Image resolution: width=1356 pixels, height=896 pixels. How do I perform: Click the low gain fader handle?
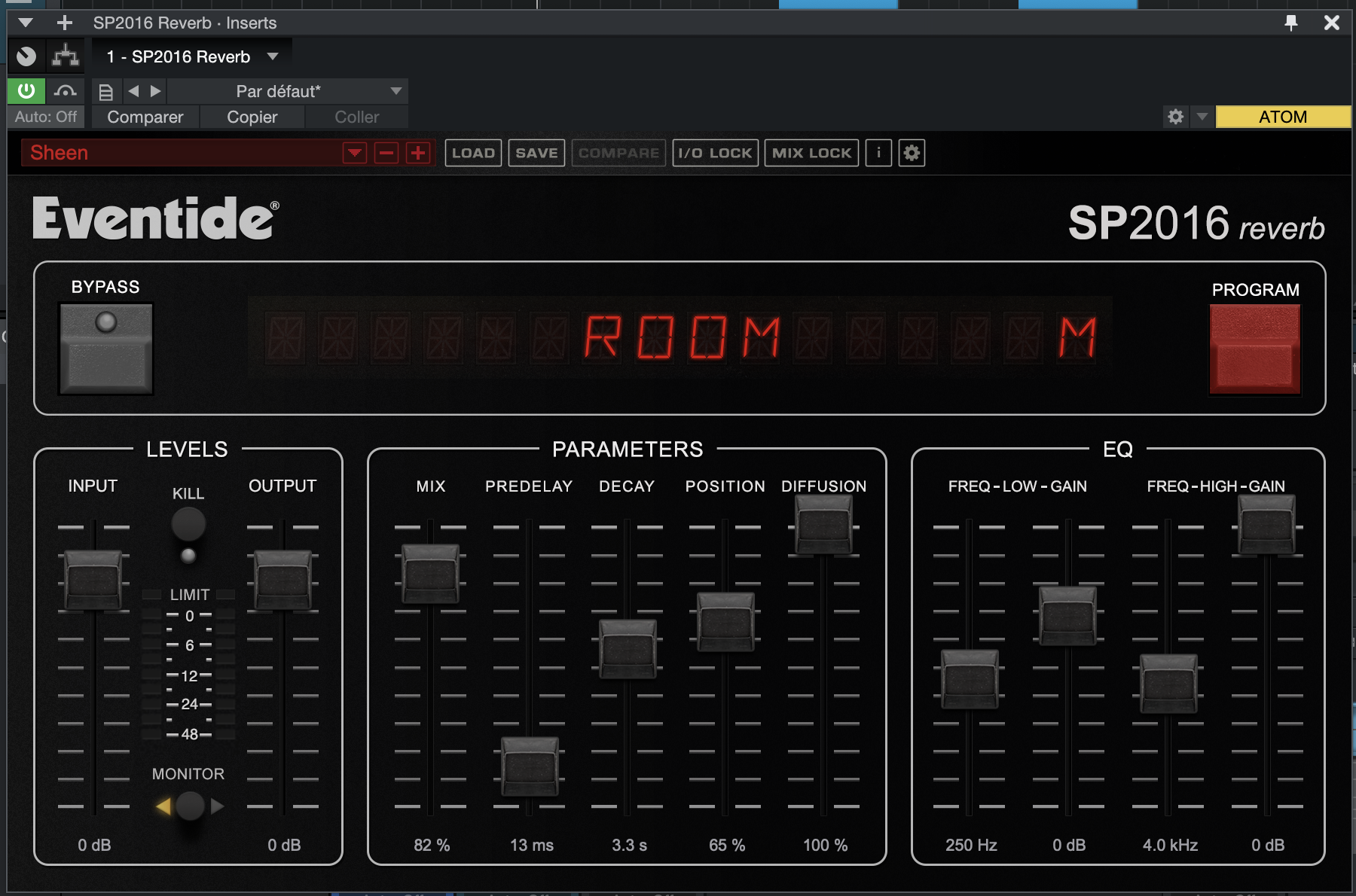tap(1068, 616)
